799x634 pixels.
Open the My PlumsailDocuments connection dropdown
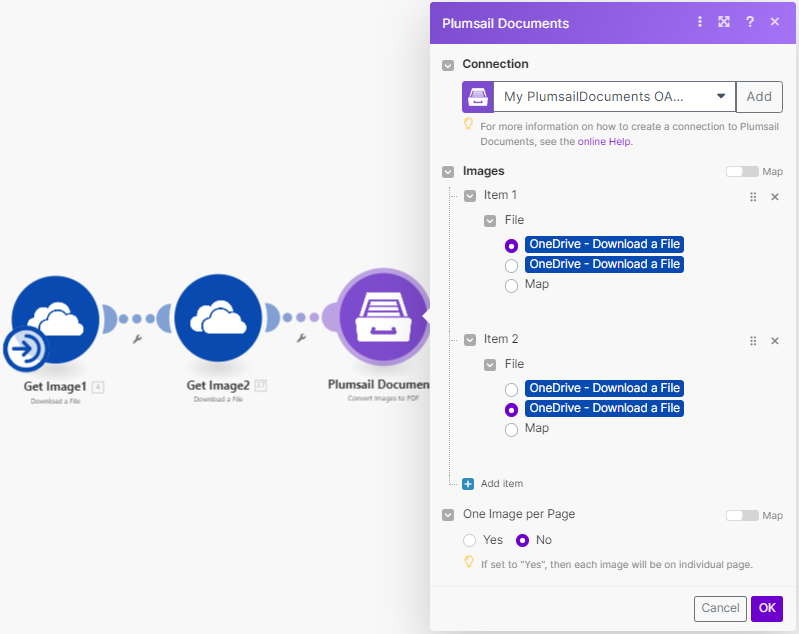click(615, 96)
